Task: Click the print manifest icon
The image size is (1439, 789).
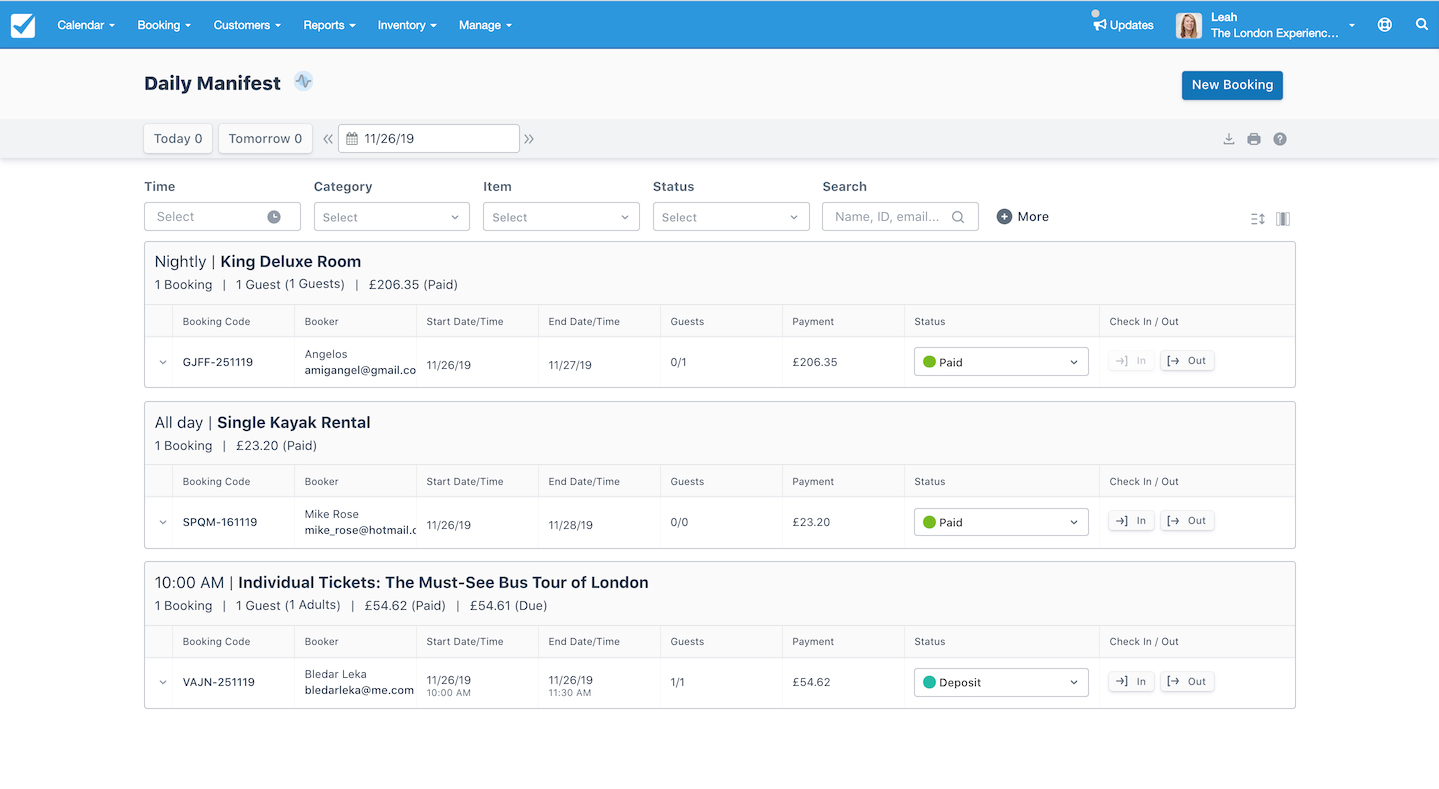Action: tap(1254, 139)
